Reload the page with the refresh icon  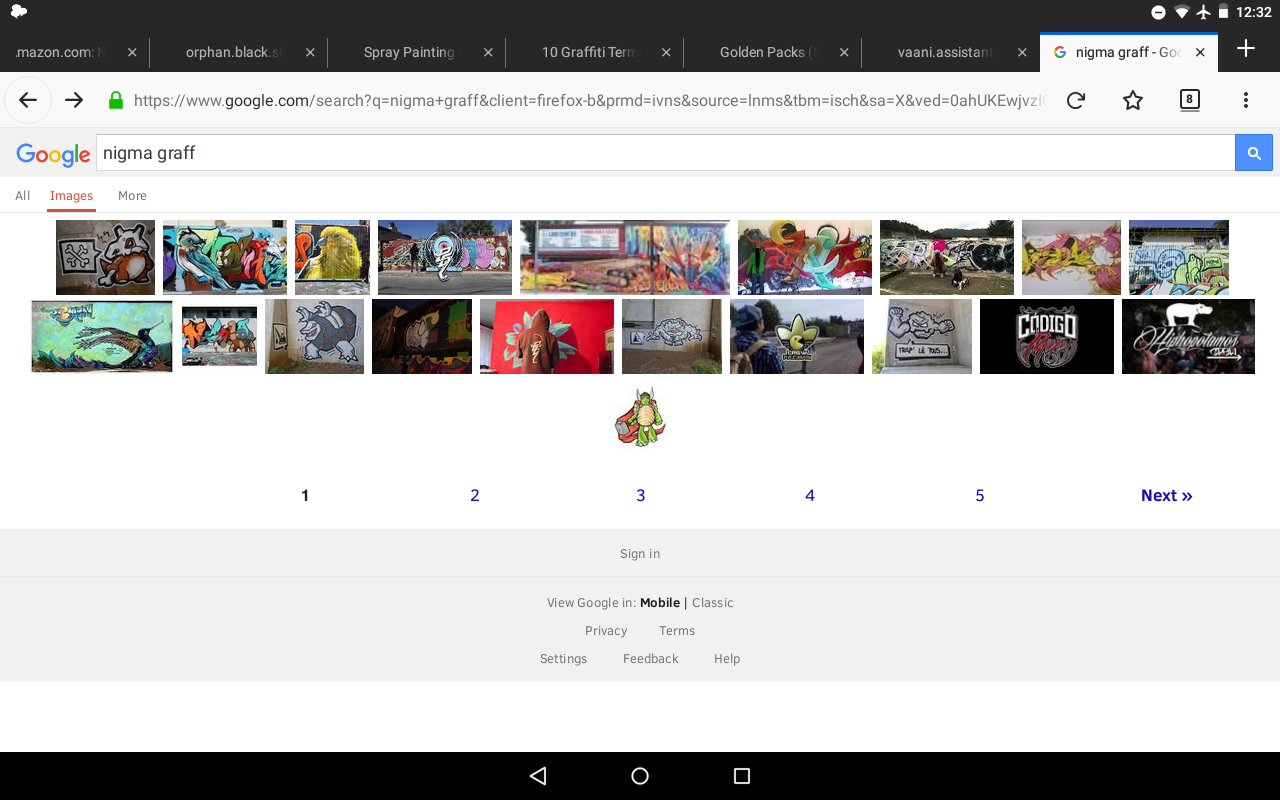1076,100
